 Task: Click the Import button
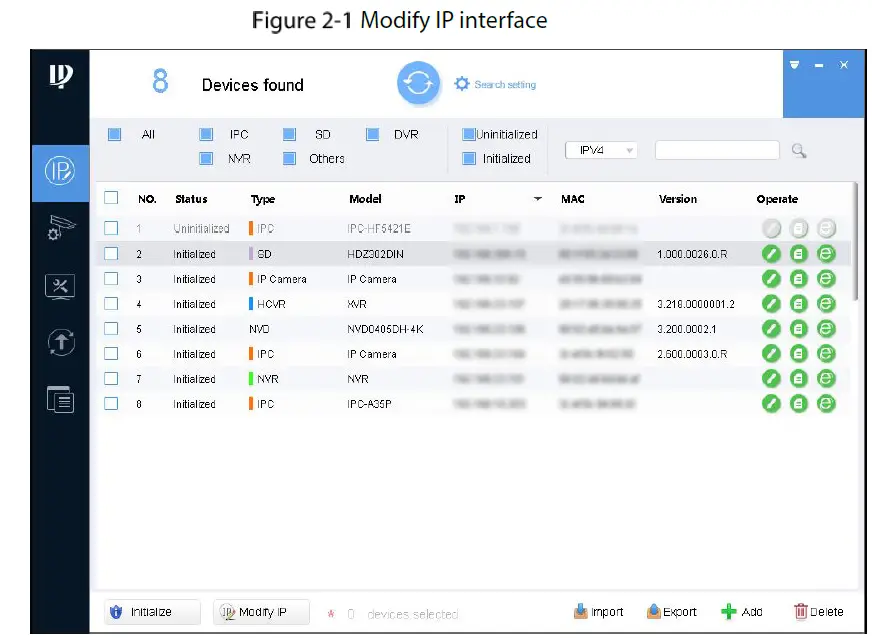pos(598,612)
